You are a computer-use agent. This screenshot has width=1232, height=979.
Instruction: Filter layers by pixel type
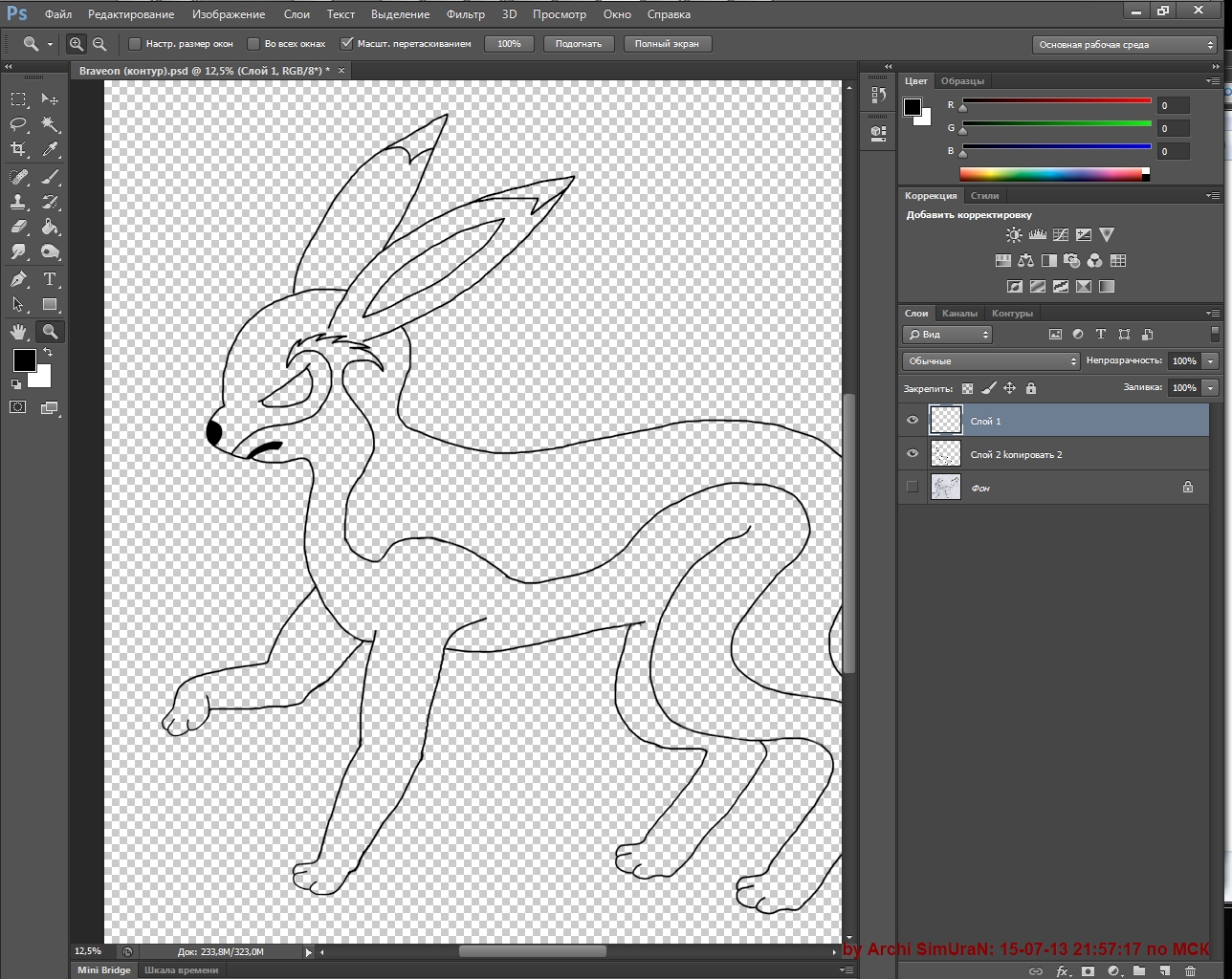pos(1055,335)
